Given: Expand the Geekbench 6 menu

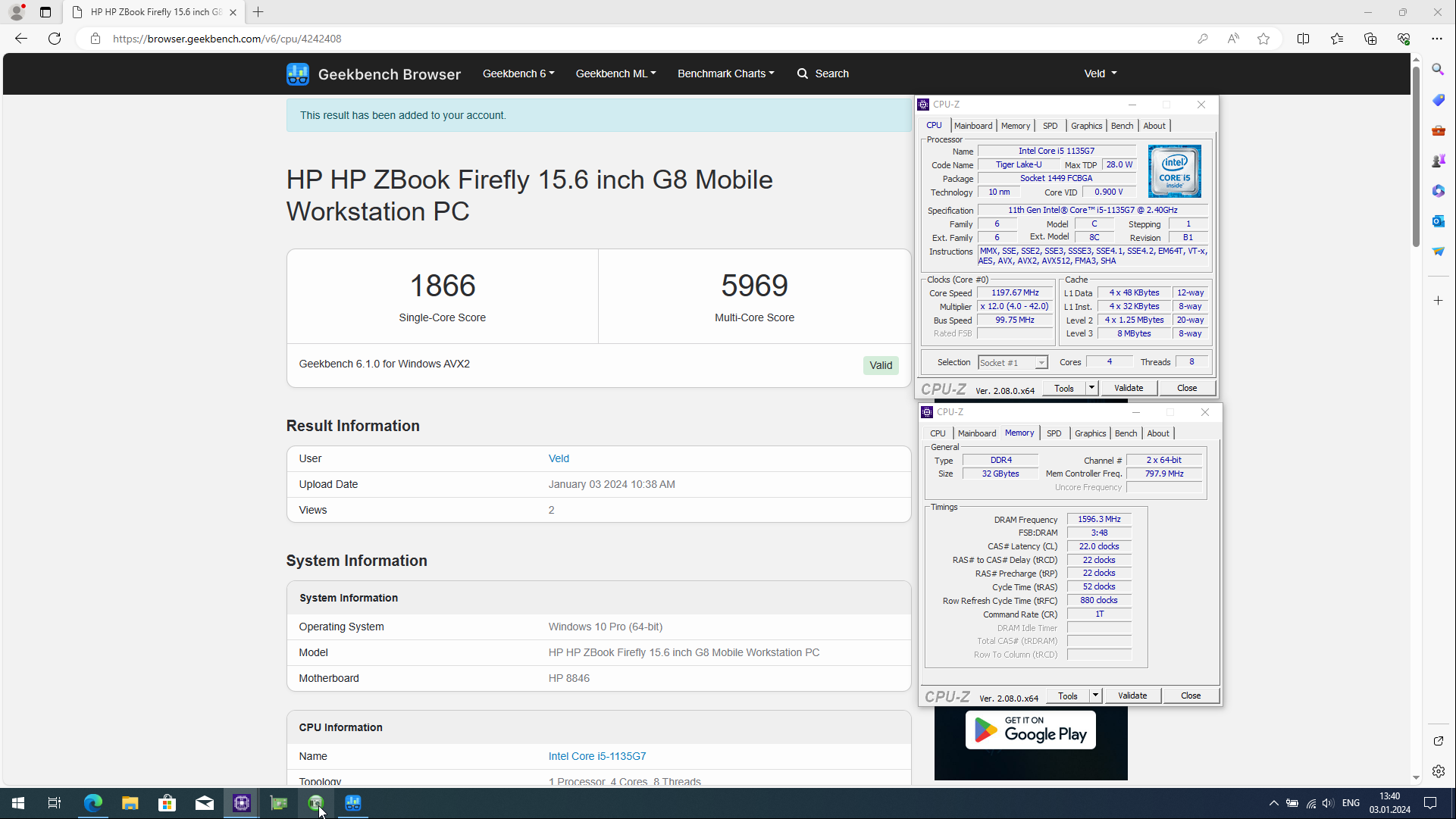Looking at the screenshot, I should coord(518,73).
